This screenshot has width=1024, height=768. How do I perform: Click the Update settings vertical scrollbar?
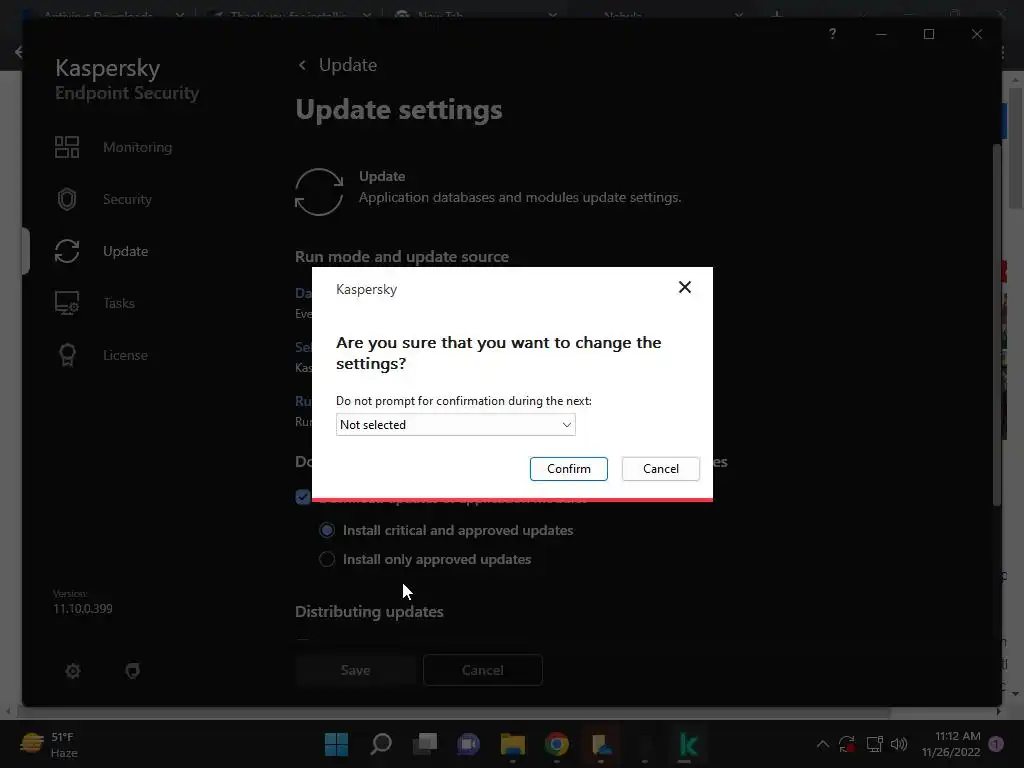(997, 323)
